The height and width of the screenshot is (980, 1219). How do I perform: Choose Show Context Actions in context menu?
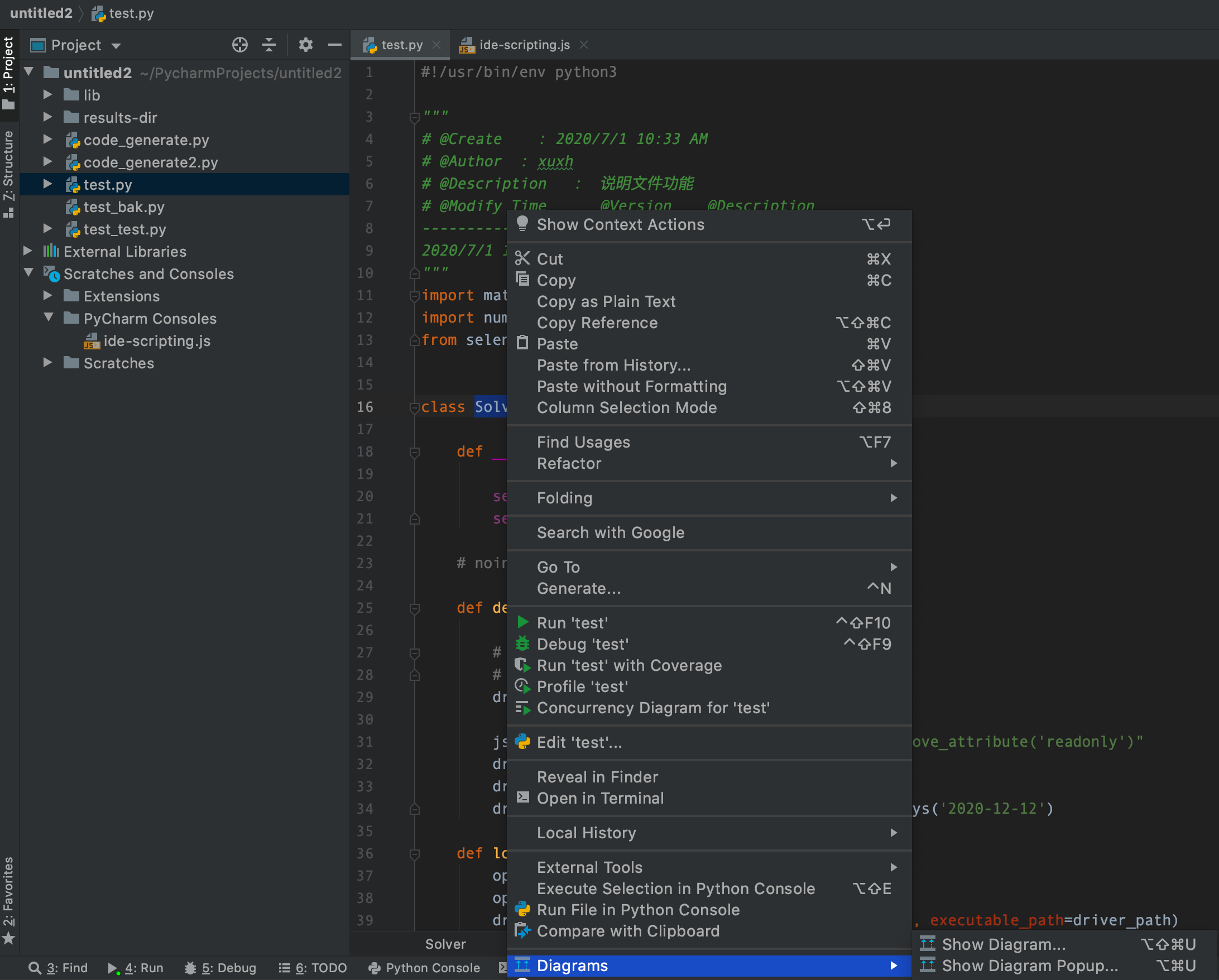click(709, 224)
